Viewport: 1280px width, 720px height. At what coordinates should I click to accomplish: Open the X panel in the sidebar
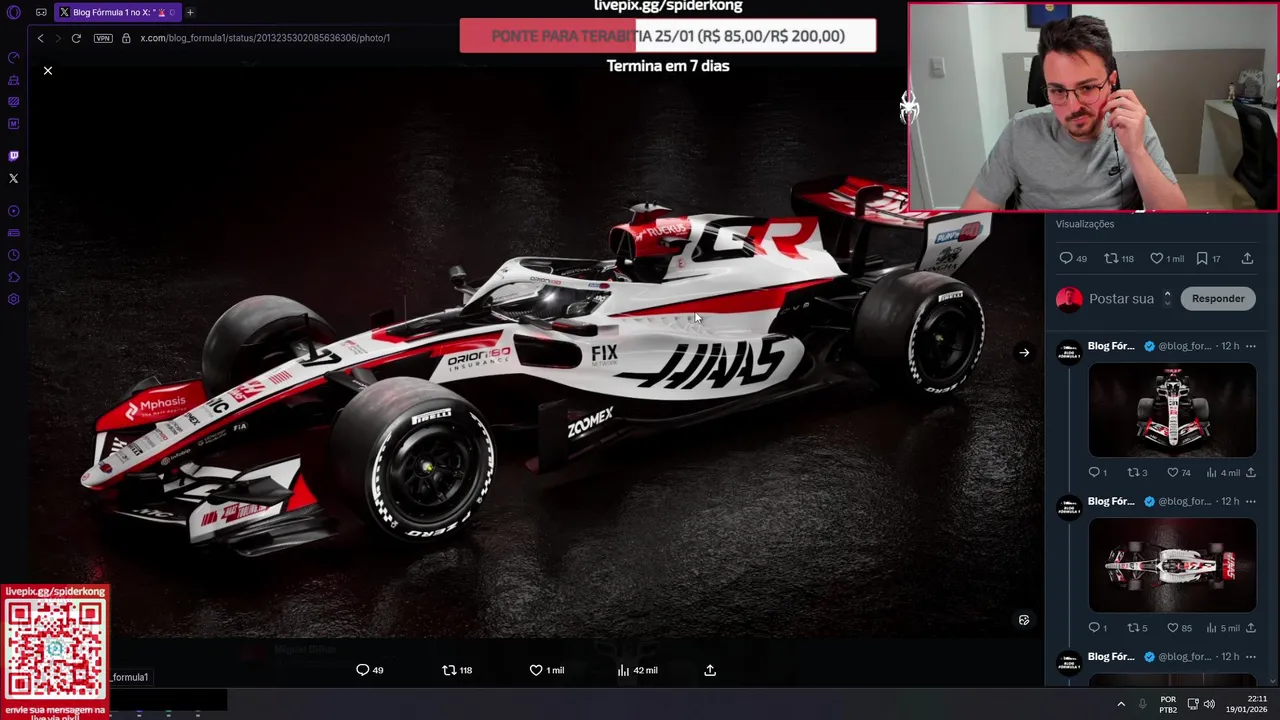[14, 178]
